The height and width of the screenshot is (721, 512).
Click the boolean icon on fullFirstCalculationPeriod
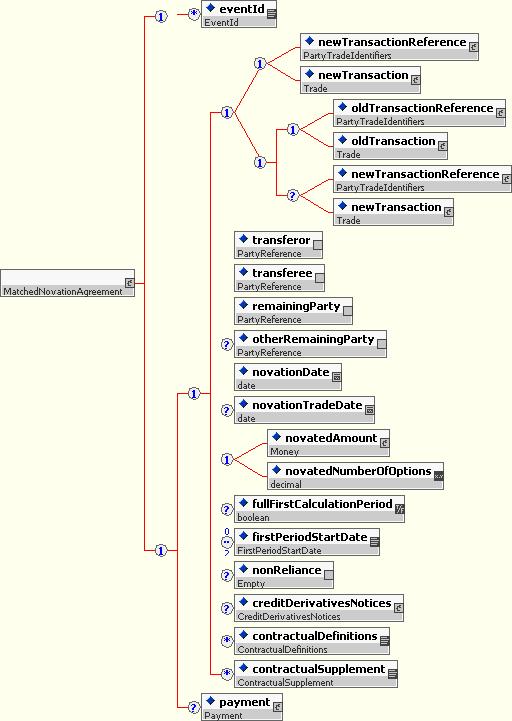399,509
